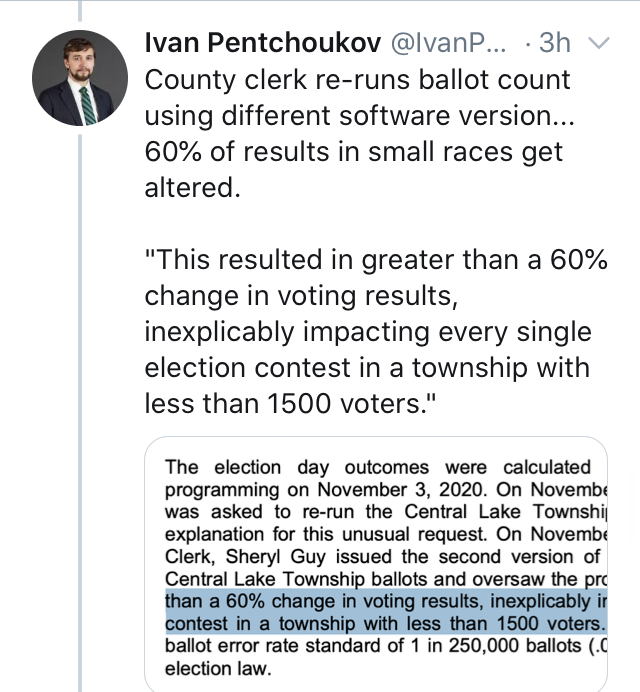Click the 3h timestamp

[555, 43]
